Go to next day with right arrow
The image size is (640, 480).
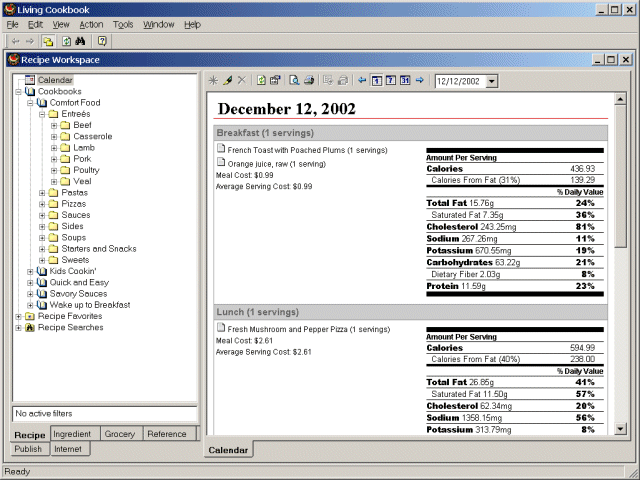click(x=420, y=80)
